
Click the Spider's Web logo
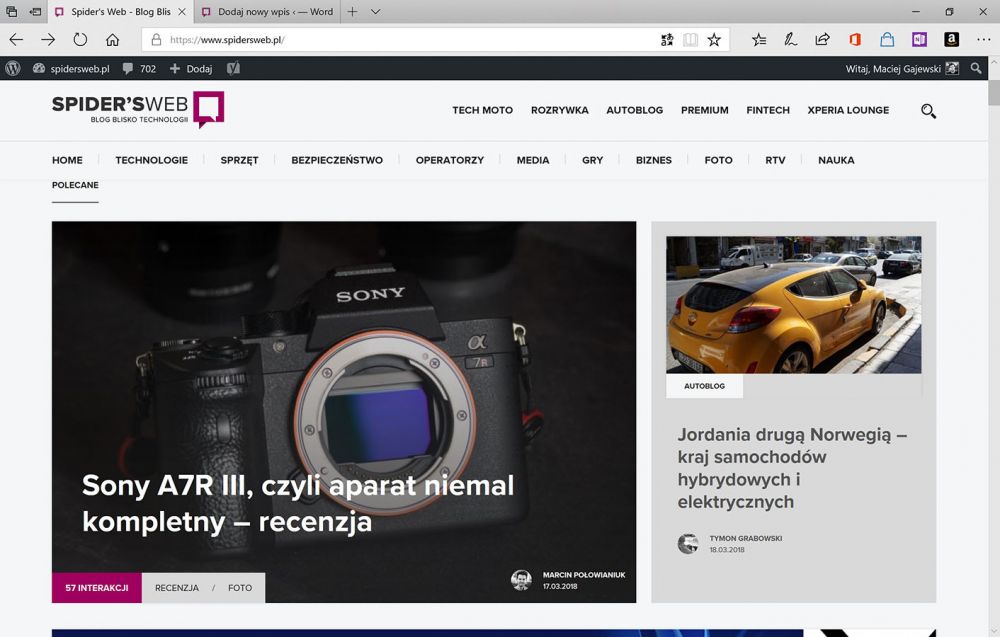tap(138, 110)
